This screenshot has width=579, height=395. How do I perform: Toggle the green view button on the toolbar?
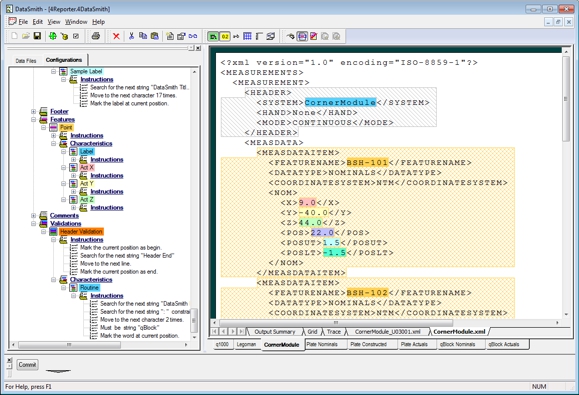click(213, 36)
